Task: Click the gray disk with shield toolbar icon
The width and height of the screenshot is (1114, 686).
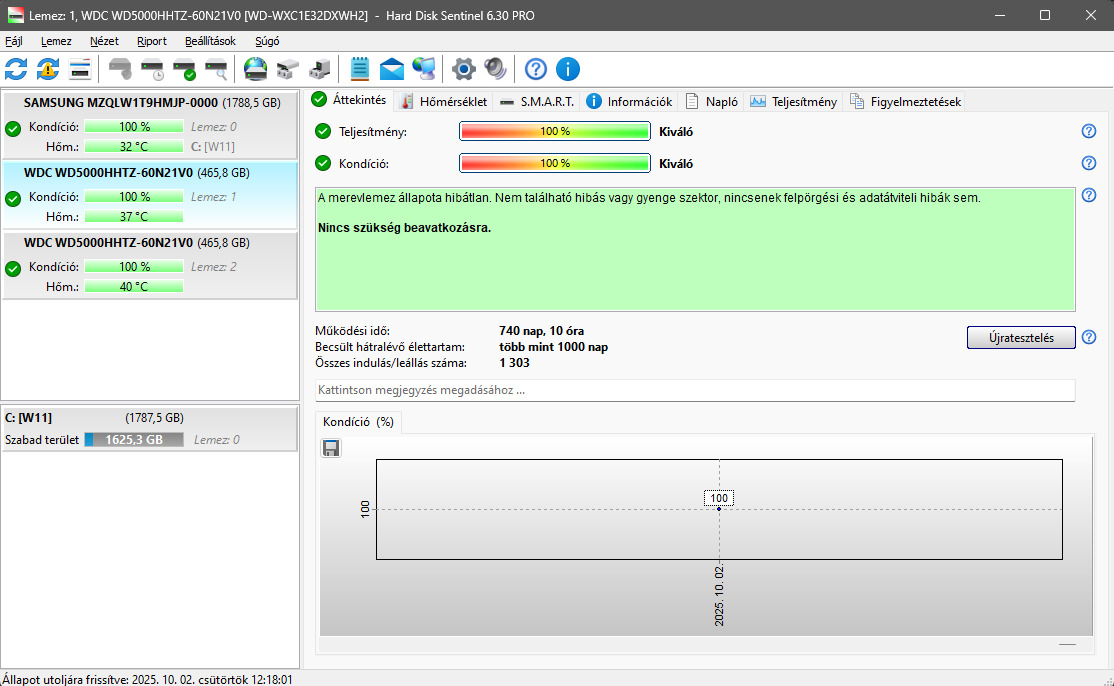Action: pos(120,69)
